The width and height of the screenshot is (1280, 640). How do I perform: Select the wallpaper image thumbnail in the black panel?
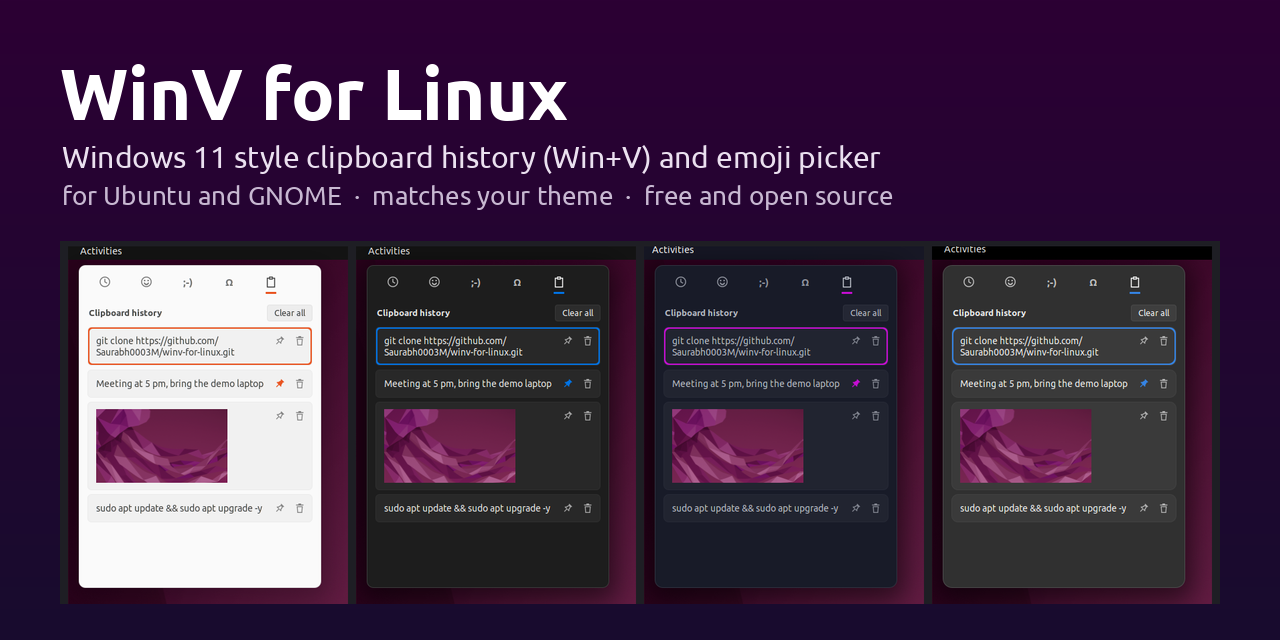(x=450, y=446)
